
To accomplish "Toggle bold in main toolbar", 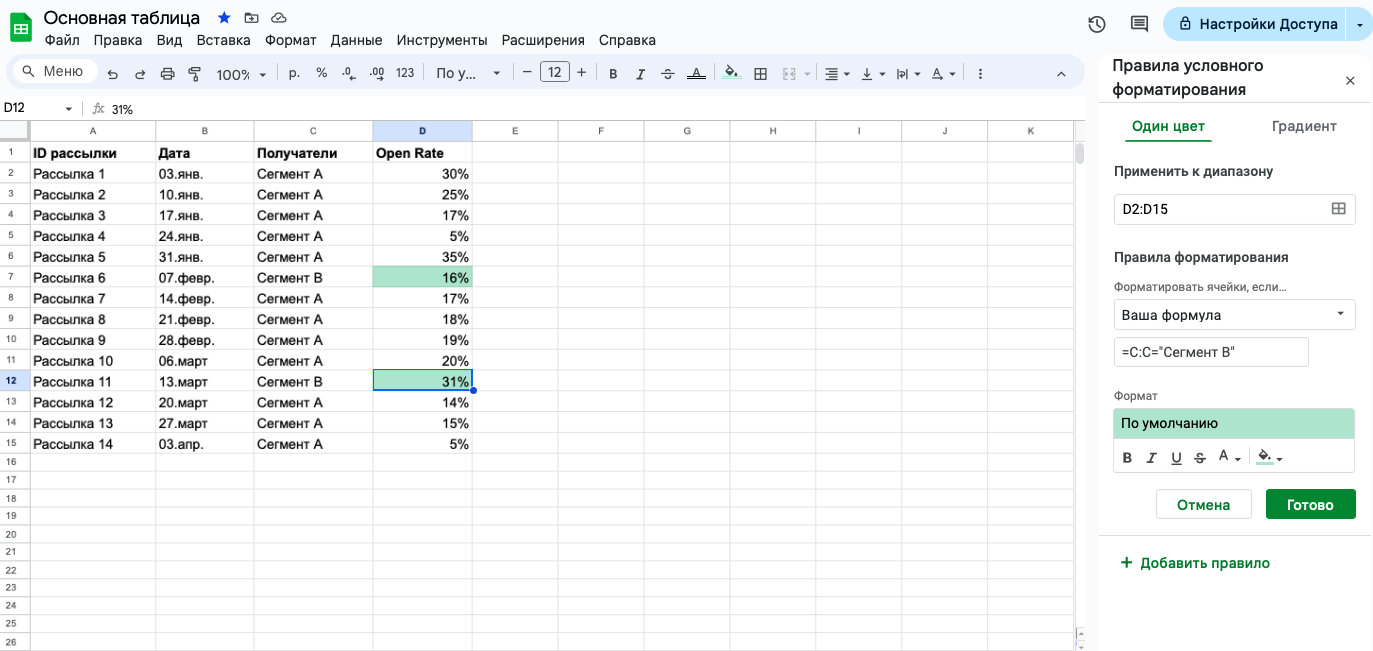I will pos(613,74).
